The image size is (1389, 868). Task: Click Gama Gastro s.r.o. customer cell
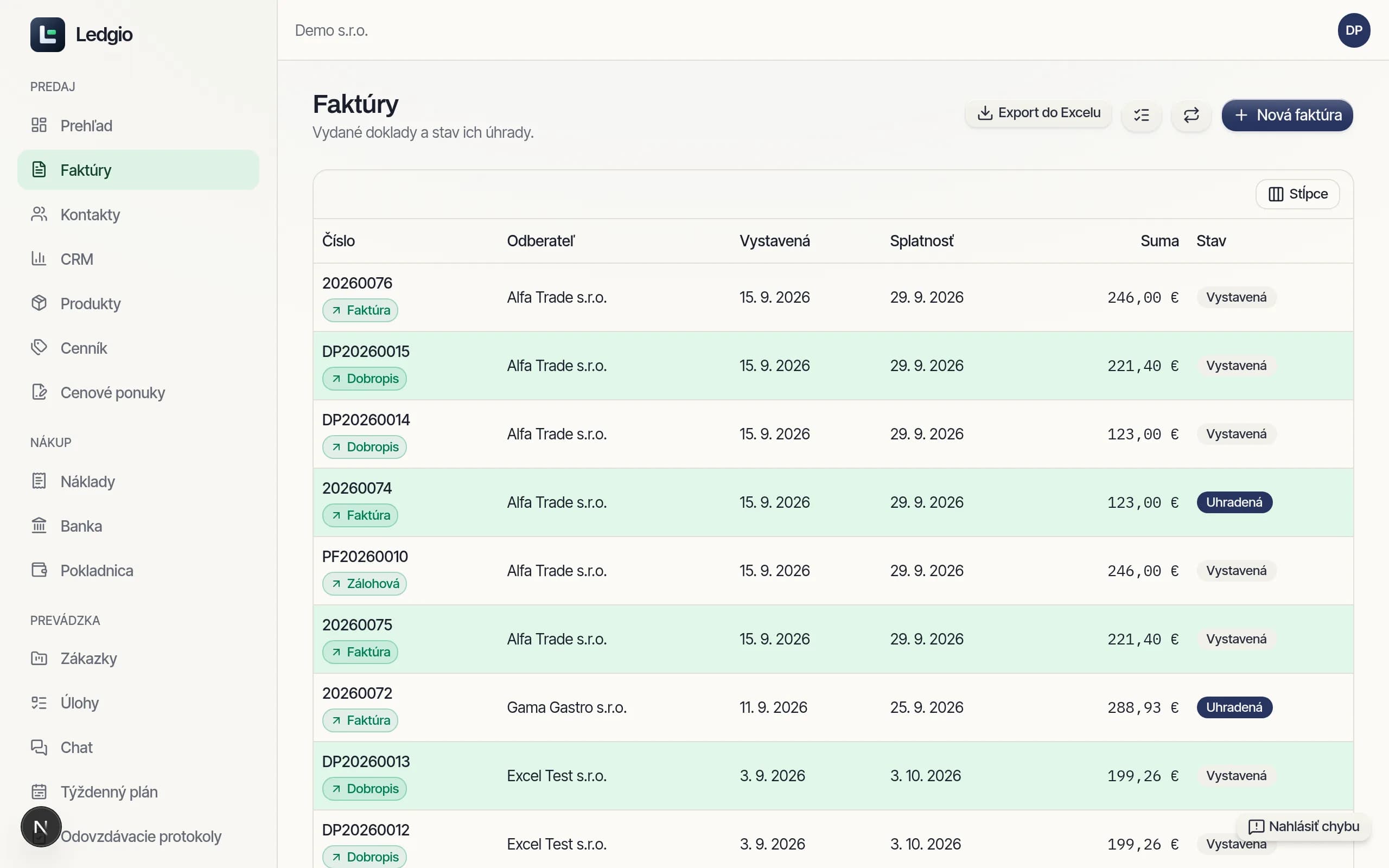(566, 707)
